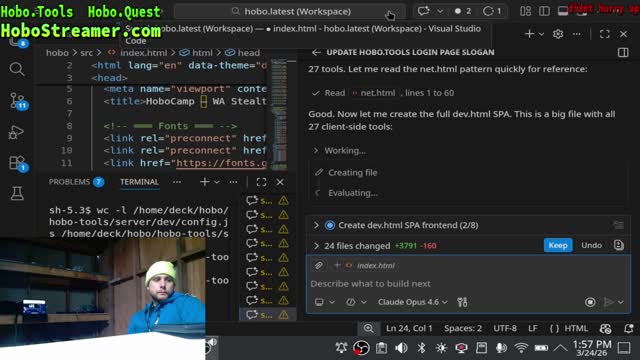Keep the 24 changed files
The image size is (640, 360).
click(x=558, y=245)
